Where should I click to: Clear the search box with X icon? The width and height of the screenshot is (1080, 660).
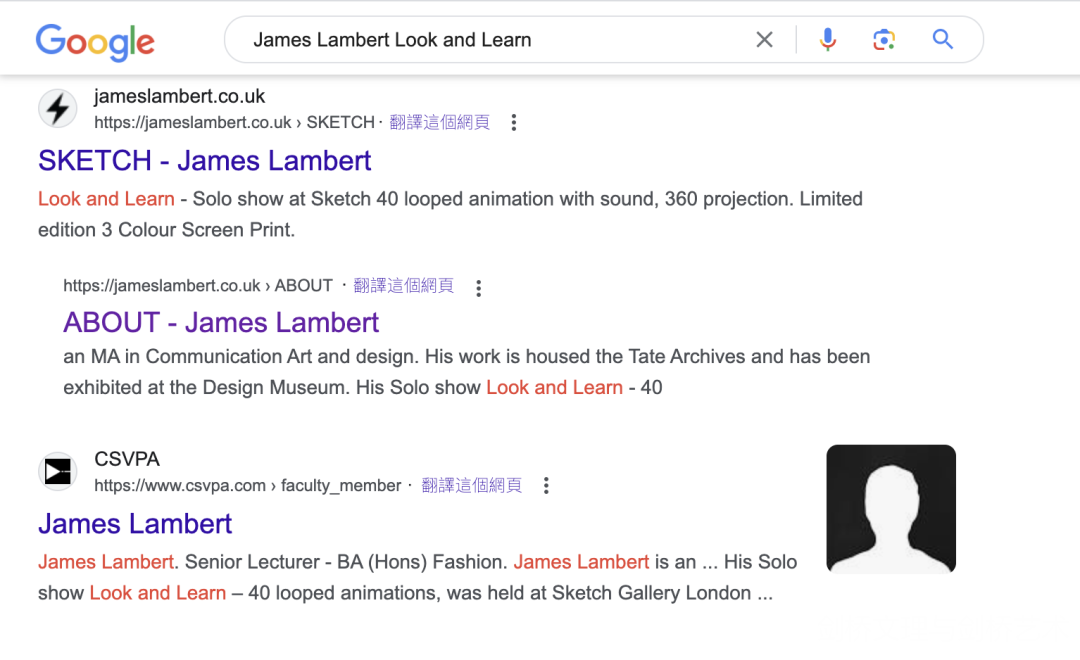[x=765, y=40]
